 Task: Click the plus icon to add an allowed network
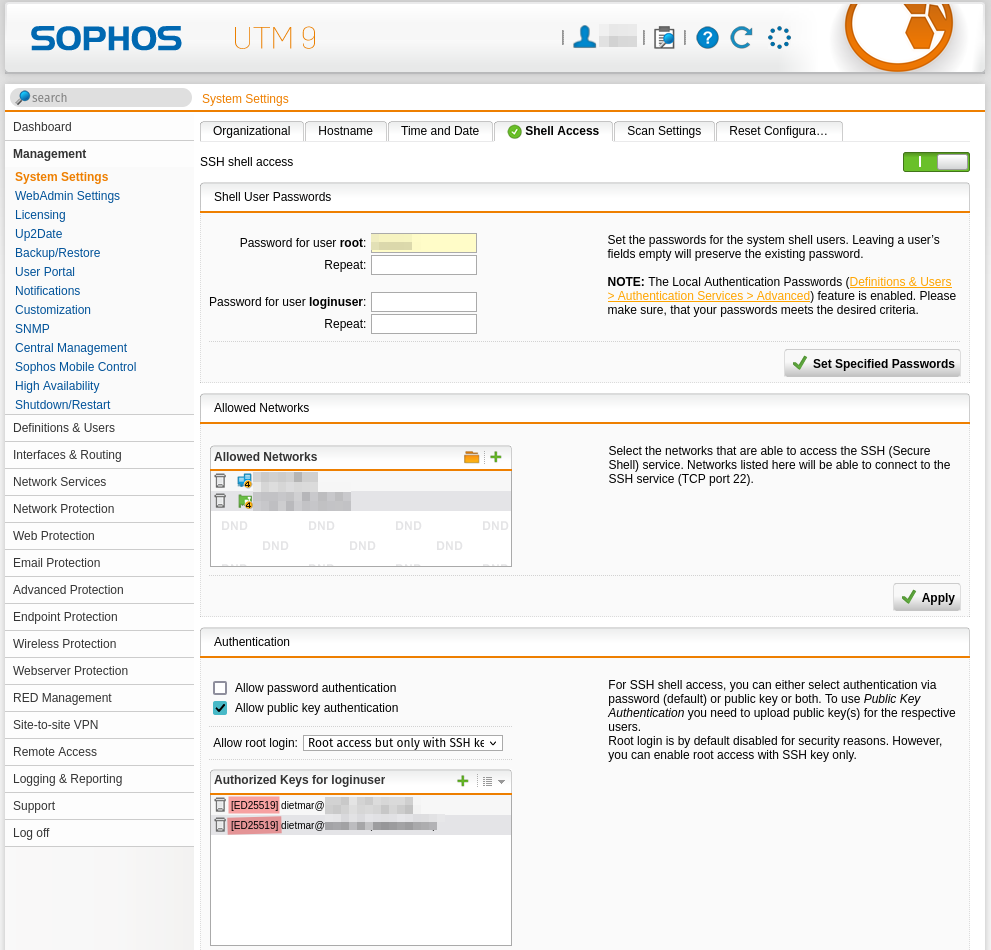pyautogui.click(x=495, y=457)
